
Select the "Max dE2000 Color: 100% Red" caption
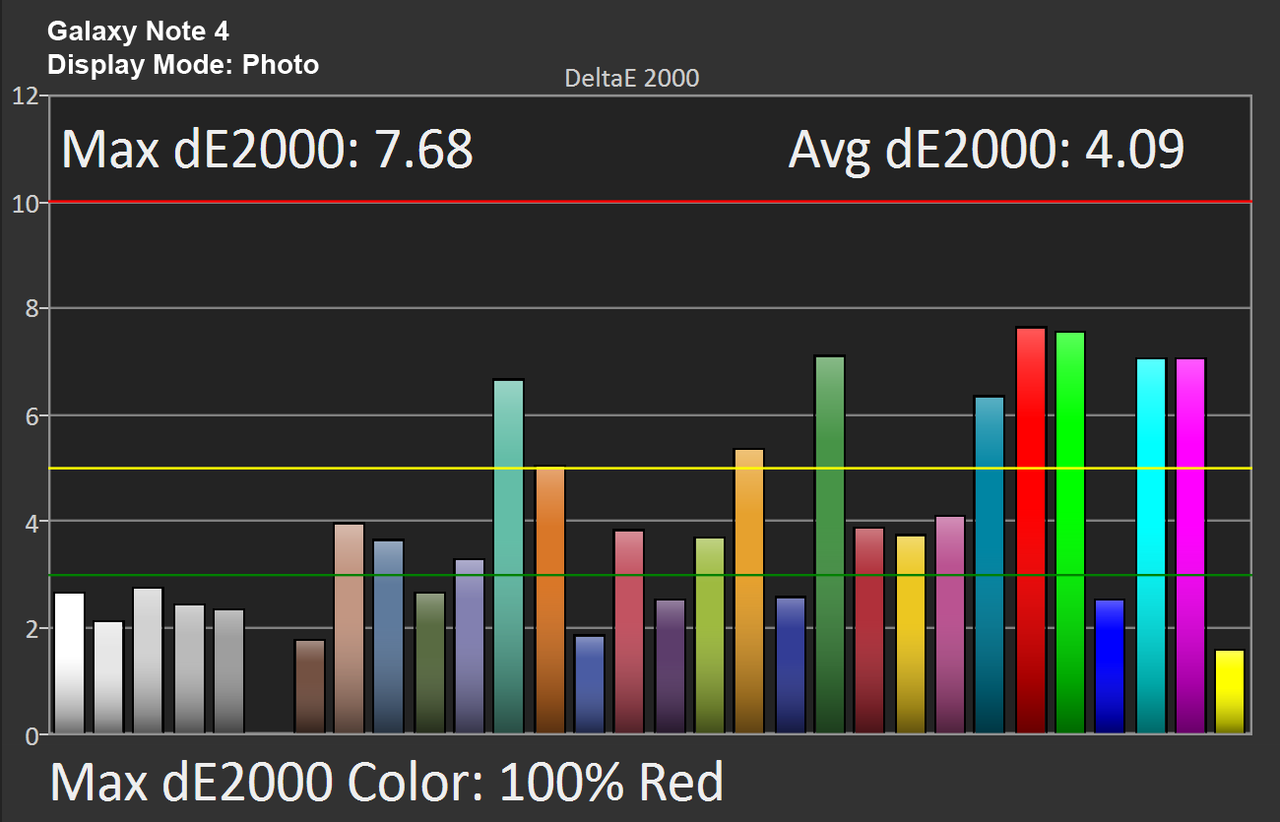pyautogui.click(x=386, y=782)
